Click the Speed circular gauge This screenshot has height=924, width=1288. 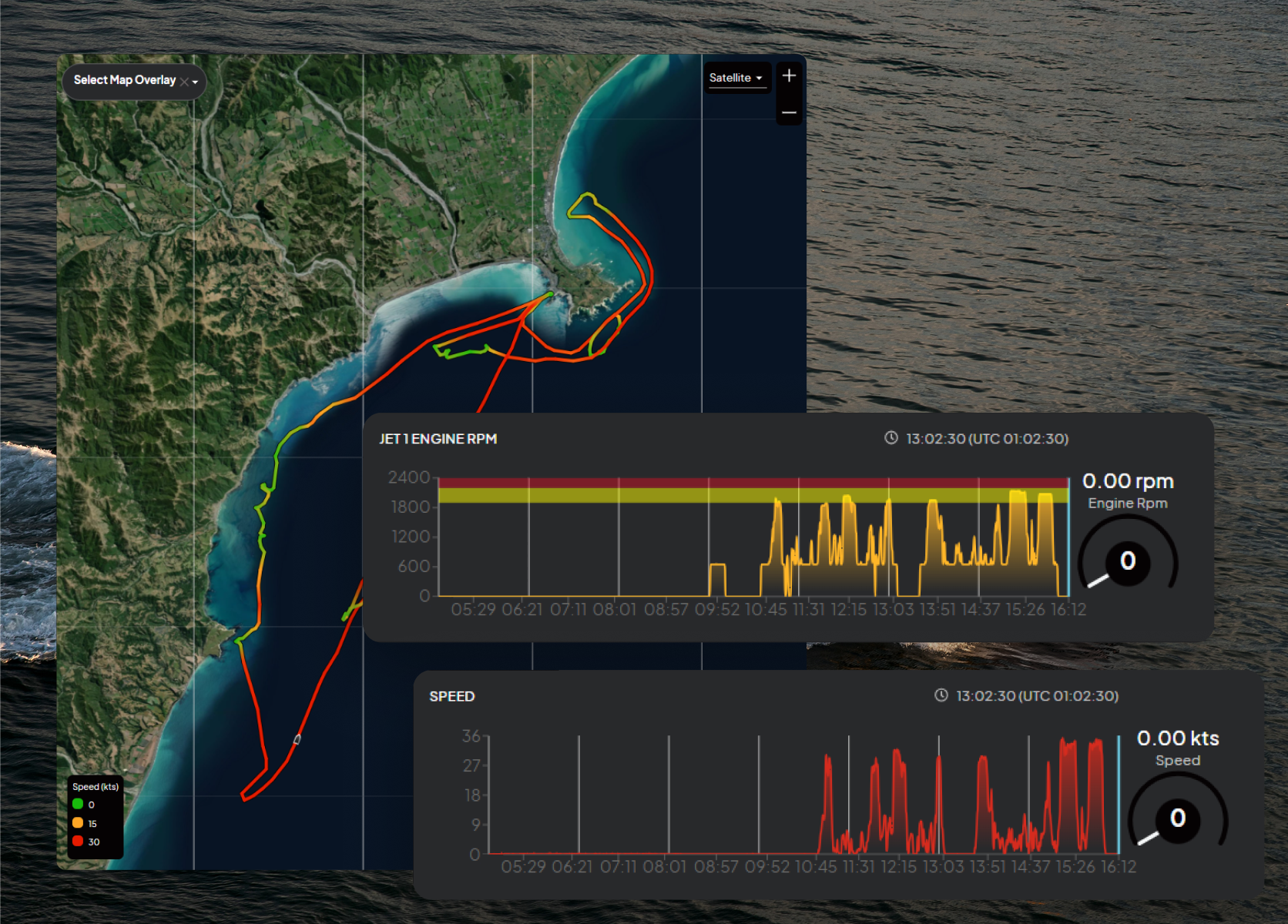click(x=1177, y=819)
